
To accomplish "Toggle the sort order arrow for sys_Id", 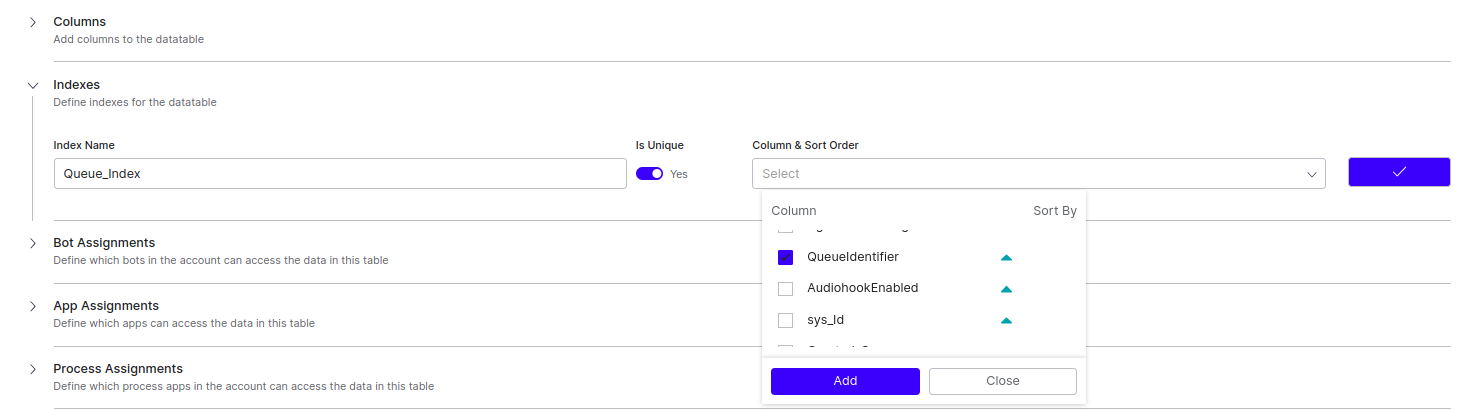I will click(x=1006, y=321).
